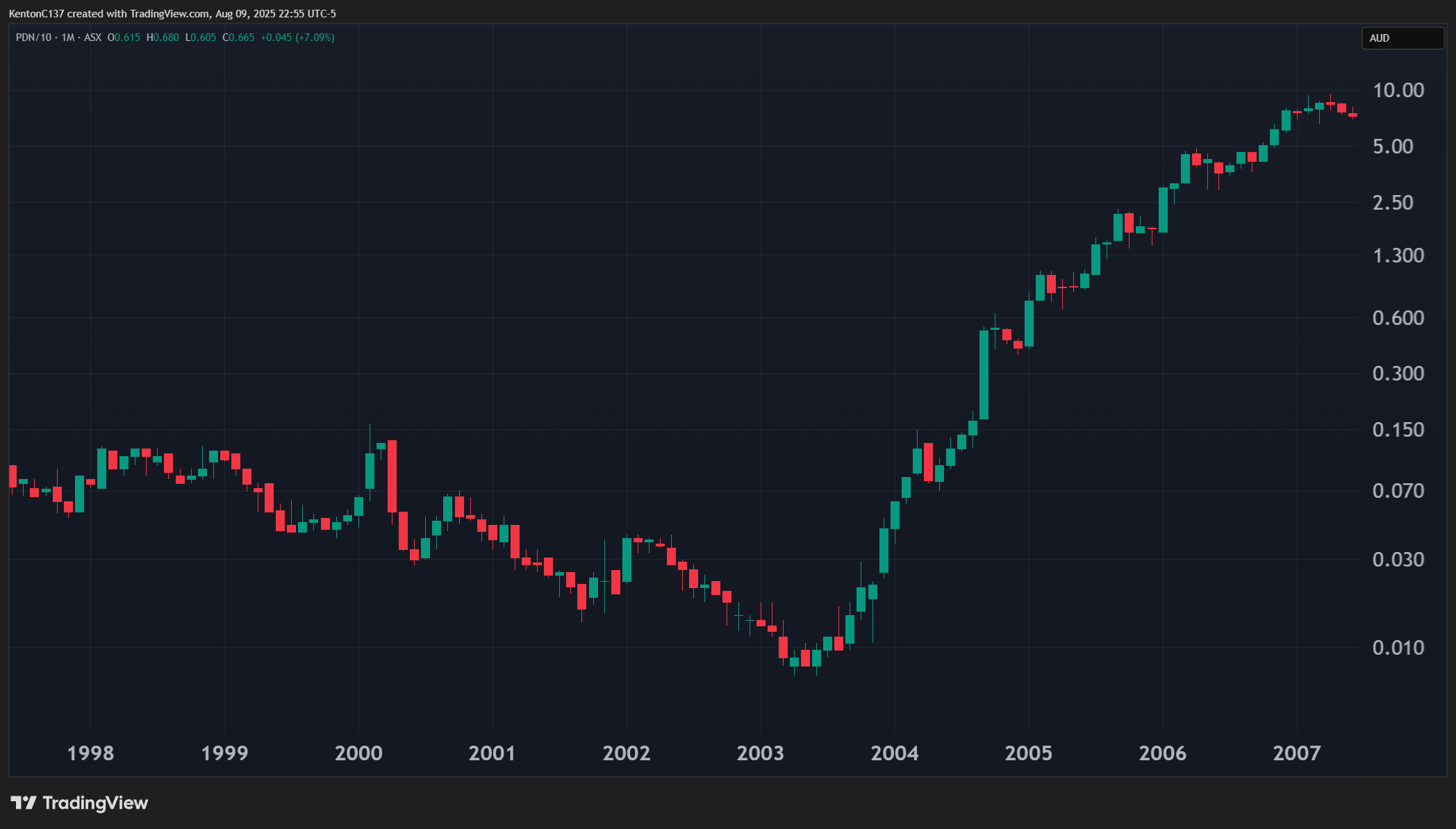Image resolution: width=1456 pixels, height=829 pixels.
Task: Select the +7.09% change percentage text
Action: point(316,38)
